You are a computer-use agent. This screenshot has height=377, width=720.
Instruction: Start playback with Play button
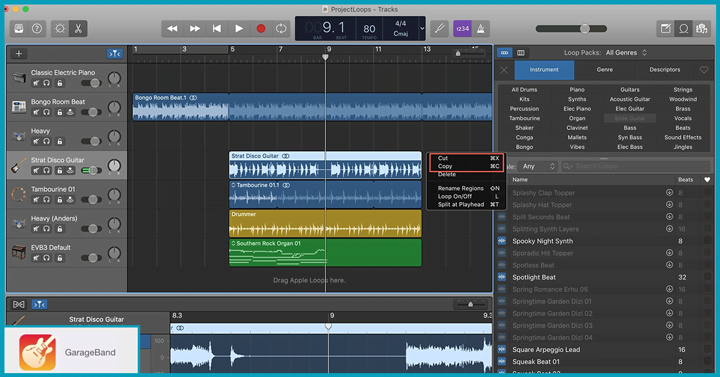239,28
